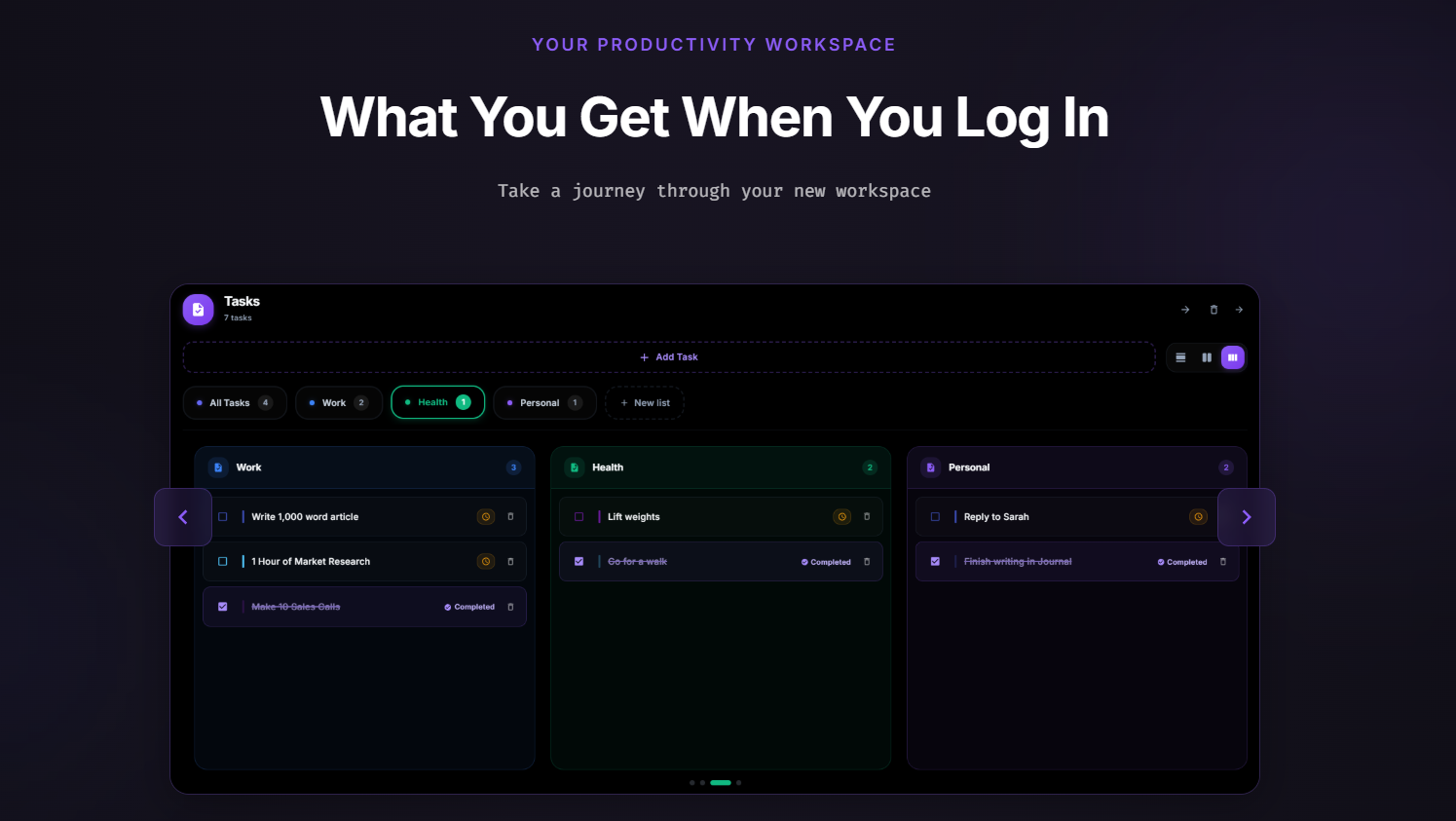Select the Health filter tab
Viewport: 1456px width, 821px height.
[438, 402]
